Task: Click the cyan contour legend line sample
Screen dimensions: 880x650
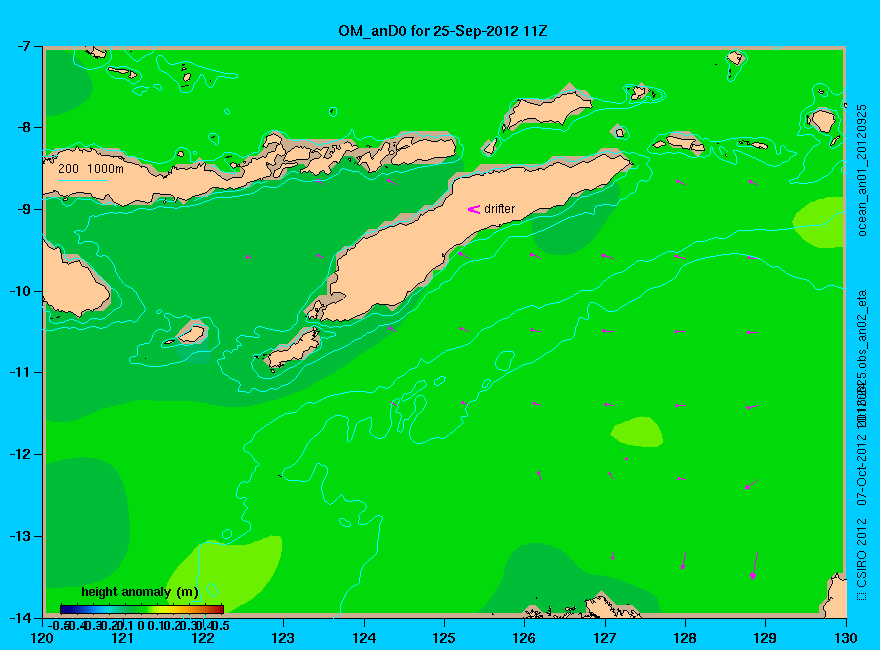Action: pos(82,181)
